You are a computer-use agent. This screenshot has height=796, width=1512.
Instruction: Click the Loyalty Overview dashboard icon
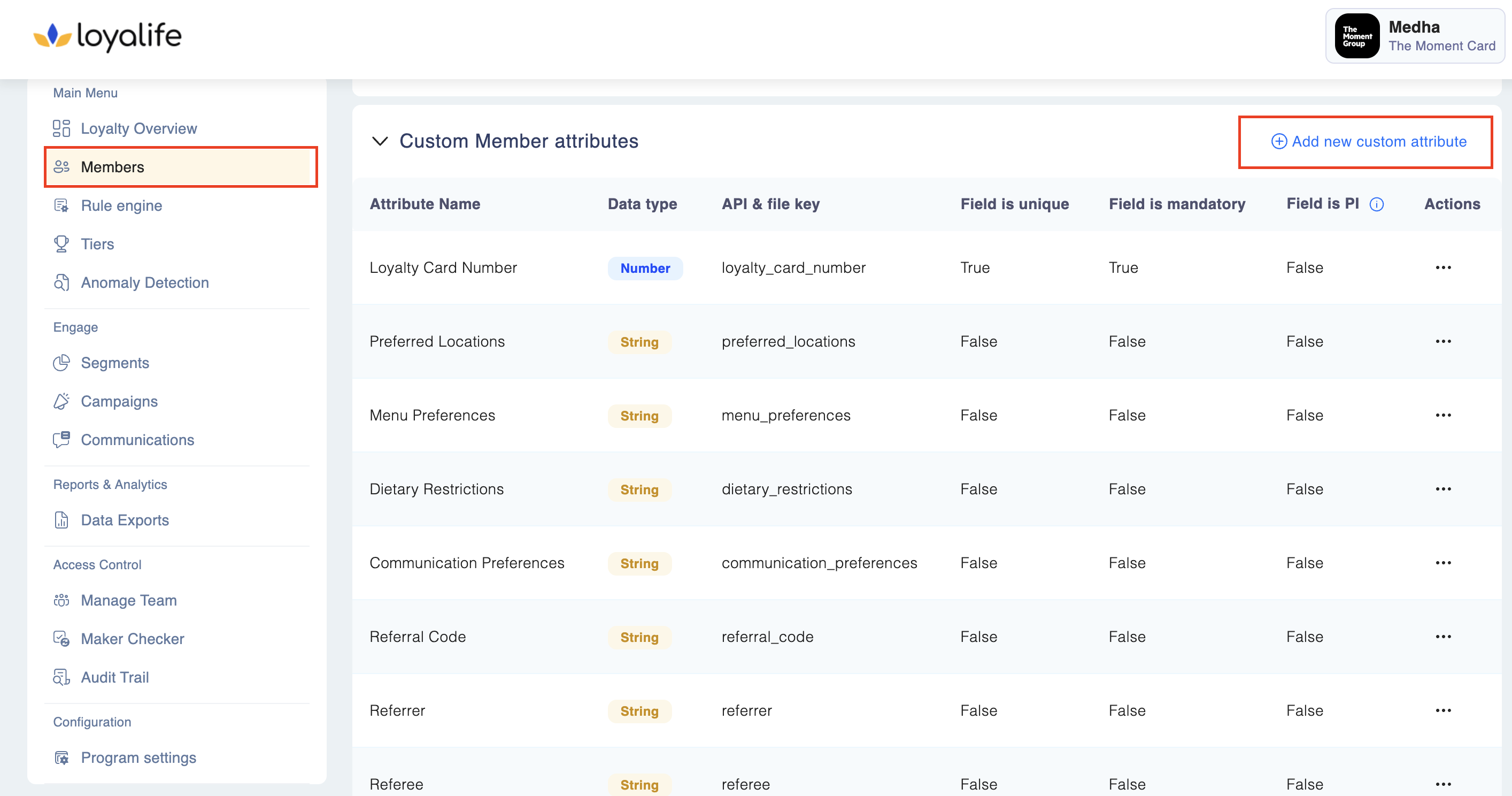point(61,128)
